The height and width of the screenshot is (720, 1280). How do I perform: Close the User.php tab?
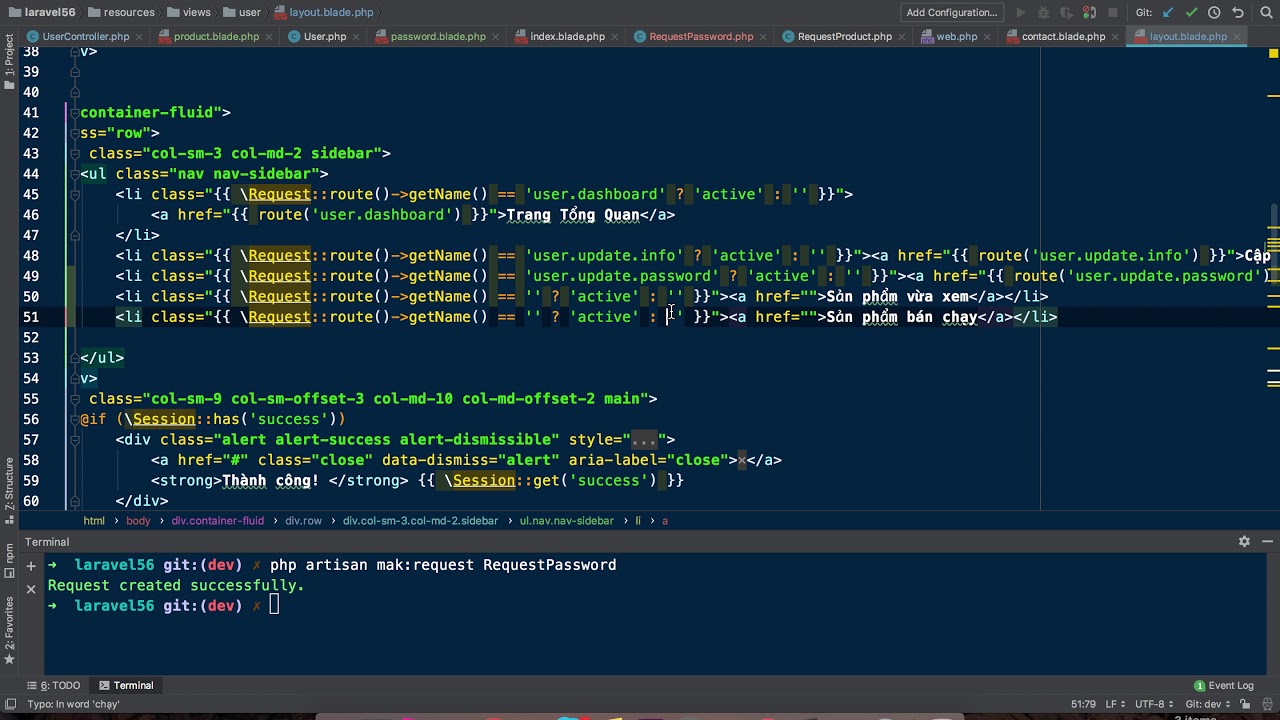point(357,37)
